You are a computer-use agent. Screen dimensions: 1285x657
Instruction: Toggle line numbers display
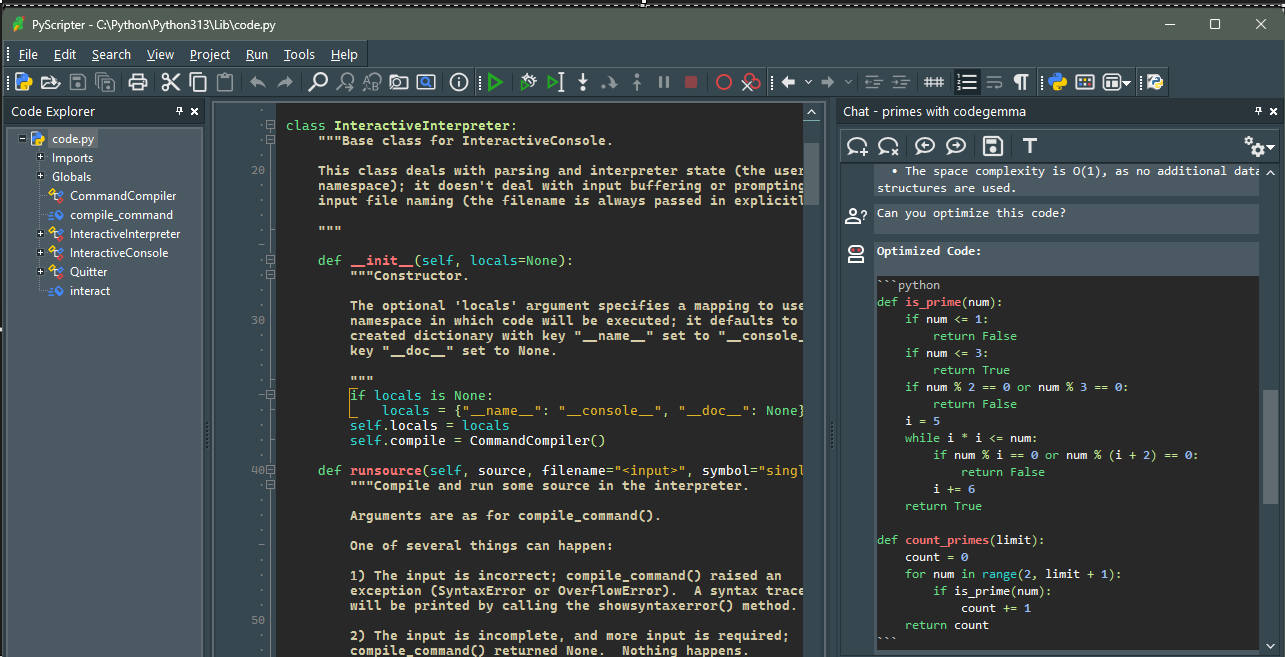tap(966, 83)
